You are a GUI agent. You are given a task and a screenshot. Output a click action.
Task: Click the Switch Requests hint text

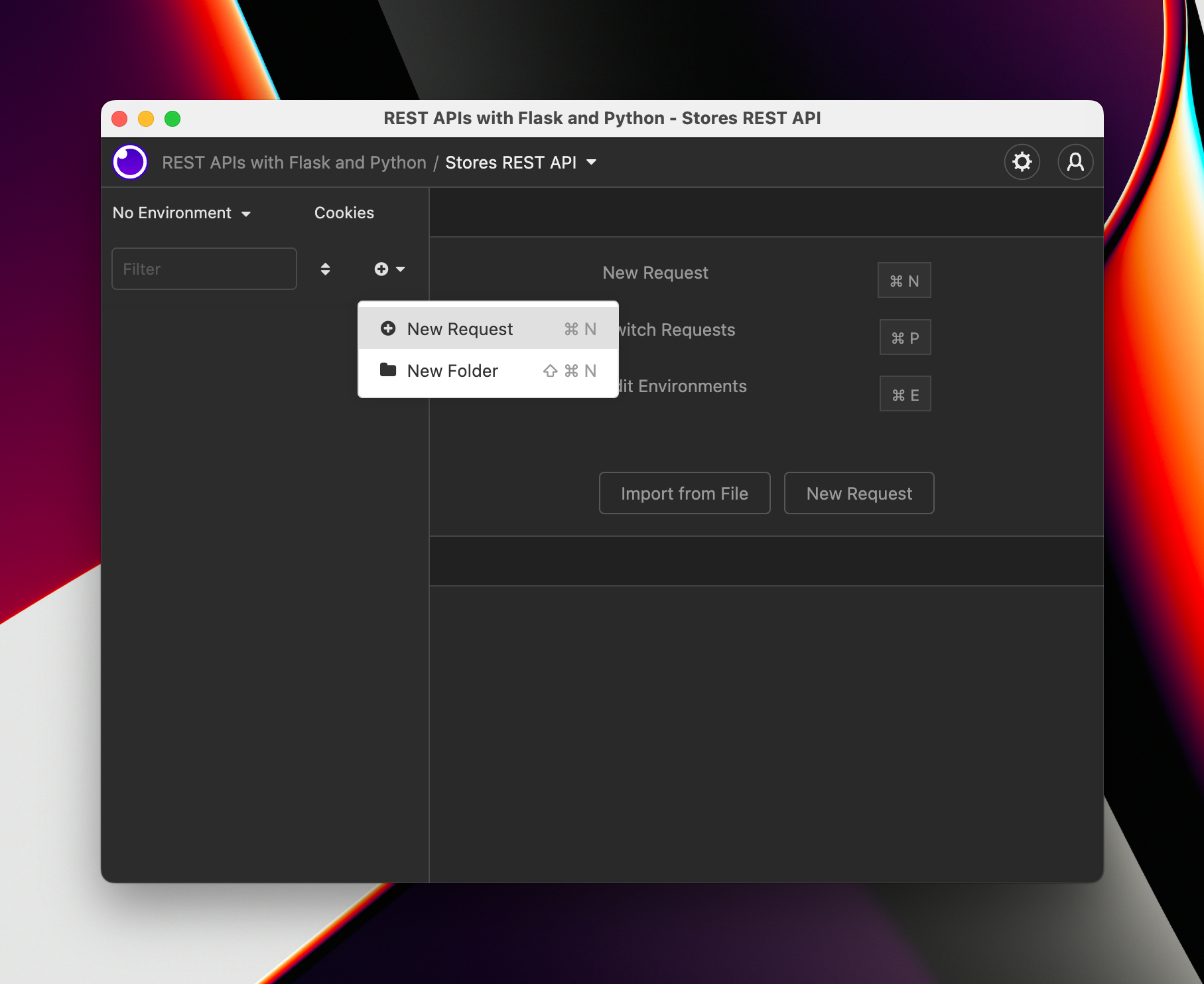(x=677, y=330)
